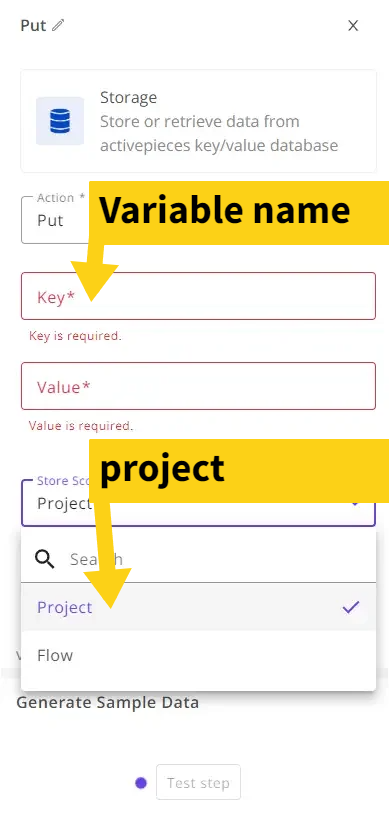
Task: Click the Put step title text
Action: pyautogui.click(x=33, y=25)
